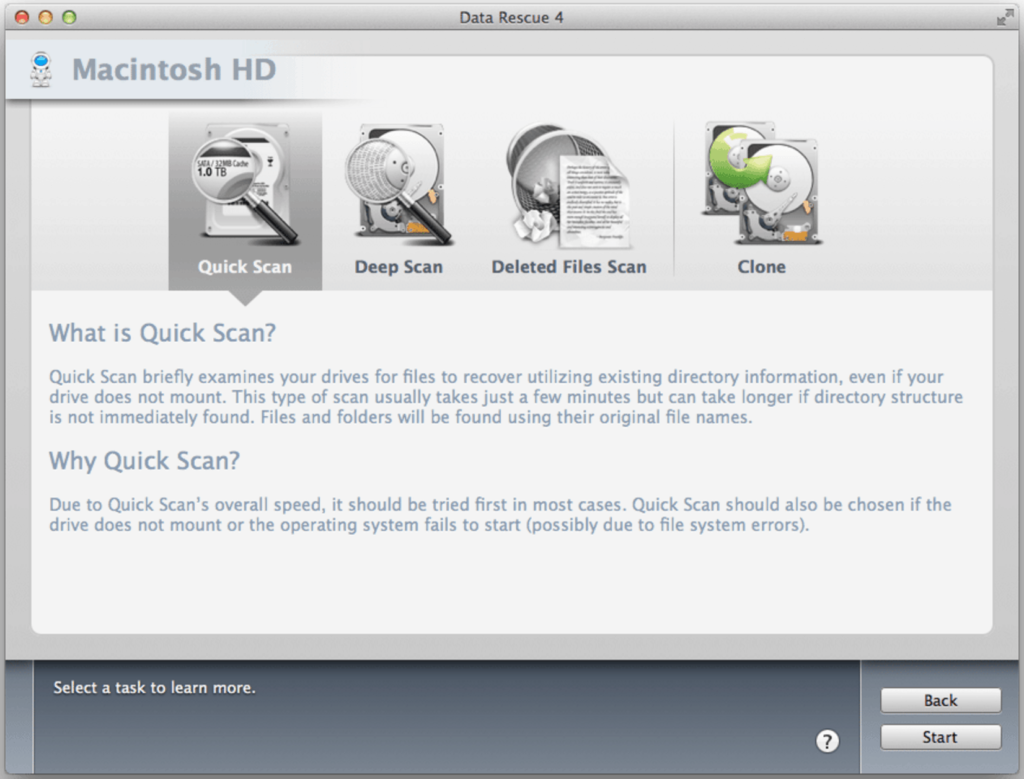Click the robot mascot icon beside Macintosh HD
1024x779 pixels.
(41, 70)
